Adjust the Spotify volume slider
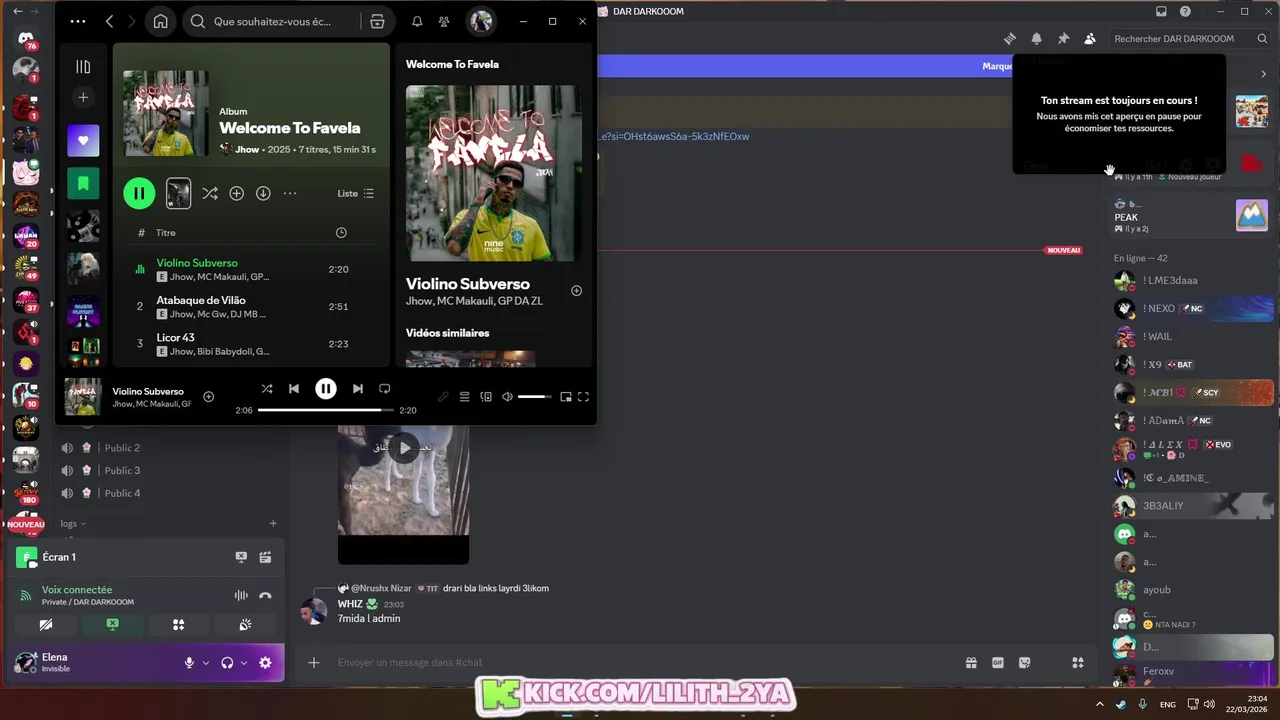Image resolution: width=1280 pixels, height=720 pixels. 534,397
